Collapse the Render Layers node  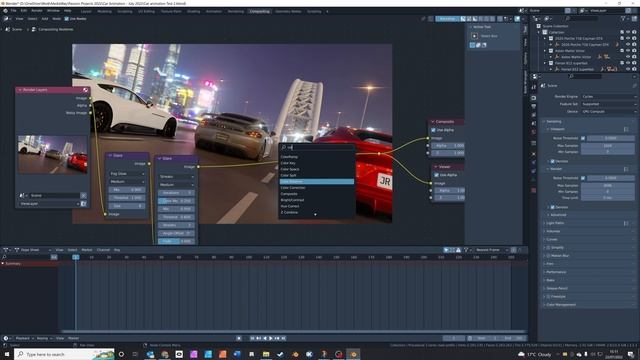pos(20,90)
